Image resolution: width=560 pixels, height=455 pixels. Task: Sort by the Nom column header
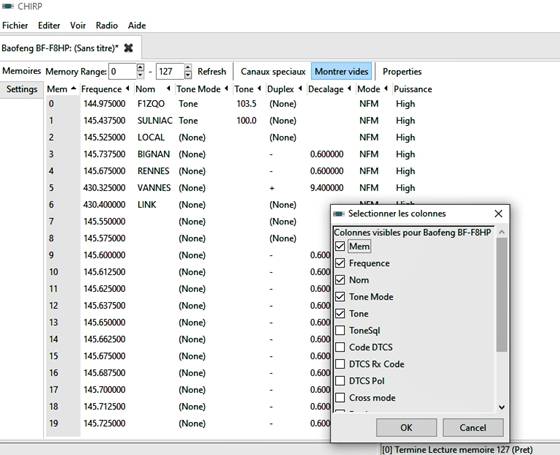coord(153,89)
